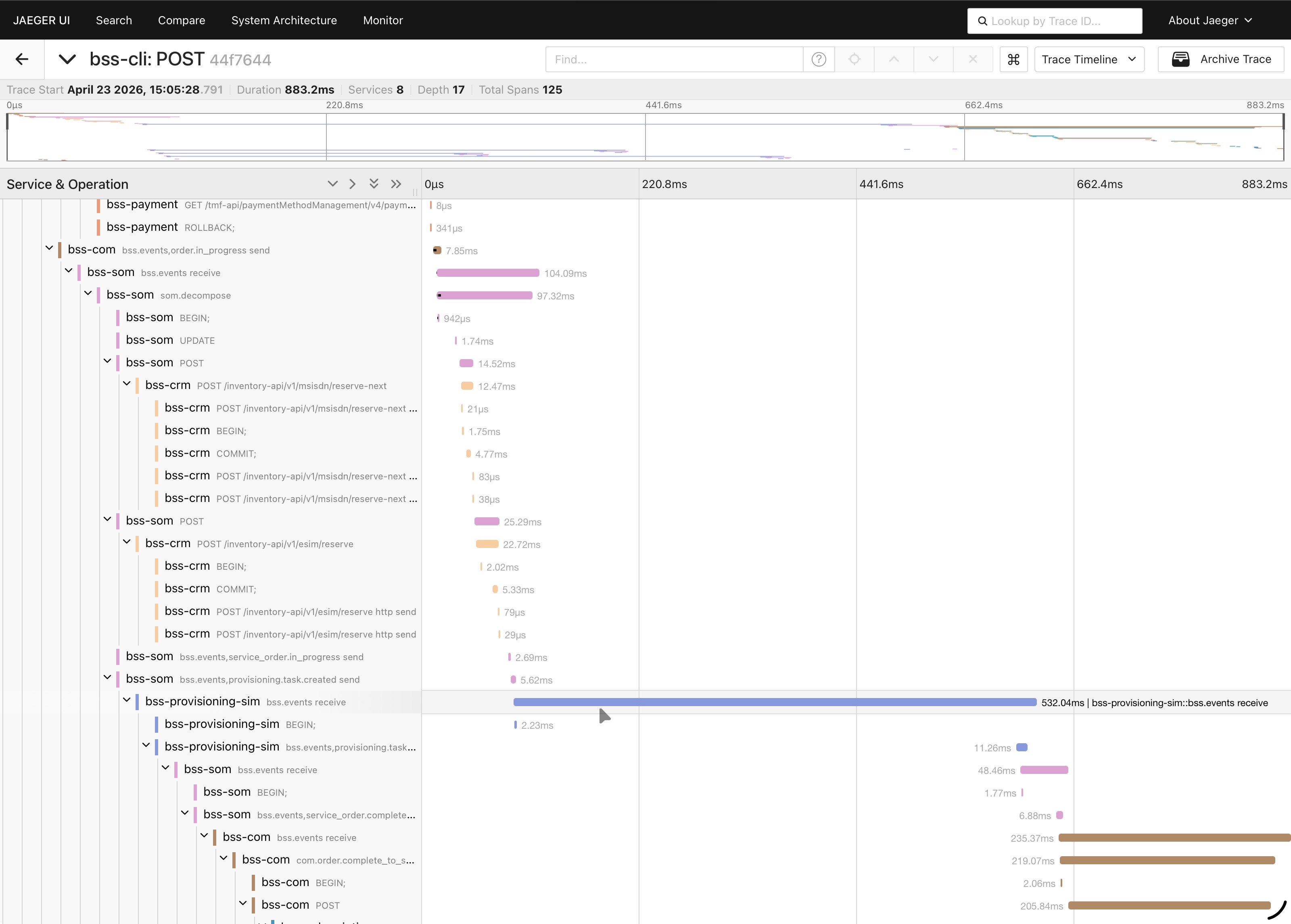Viewport: 1291px width, 924px height.
Task: Collapse the bss-som POST span subtree
Action: [x=107, y=362]
